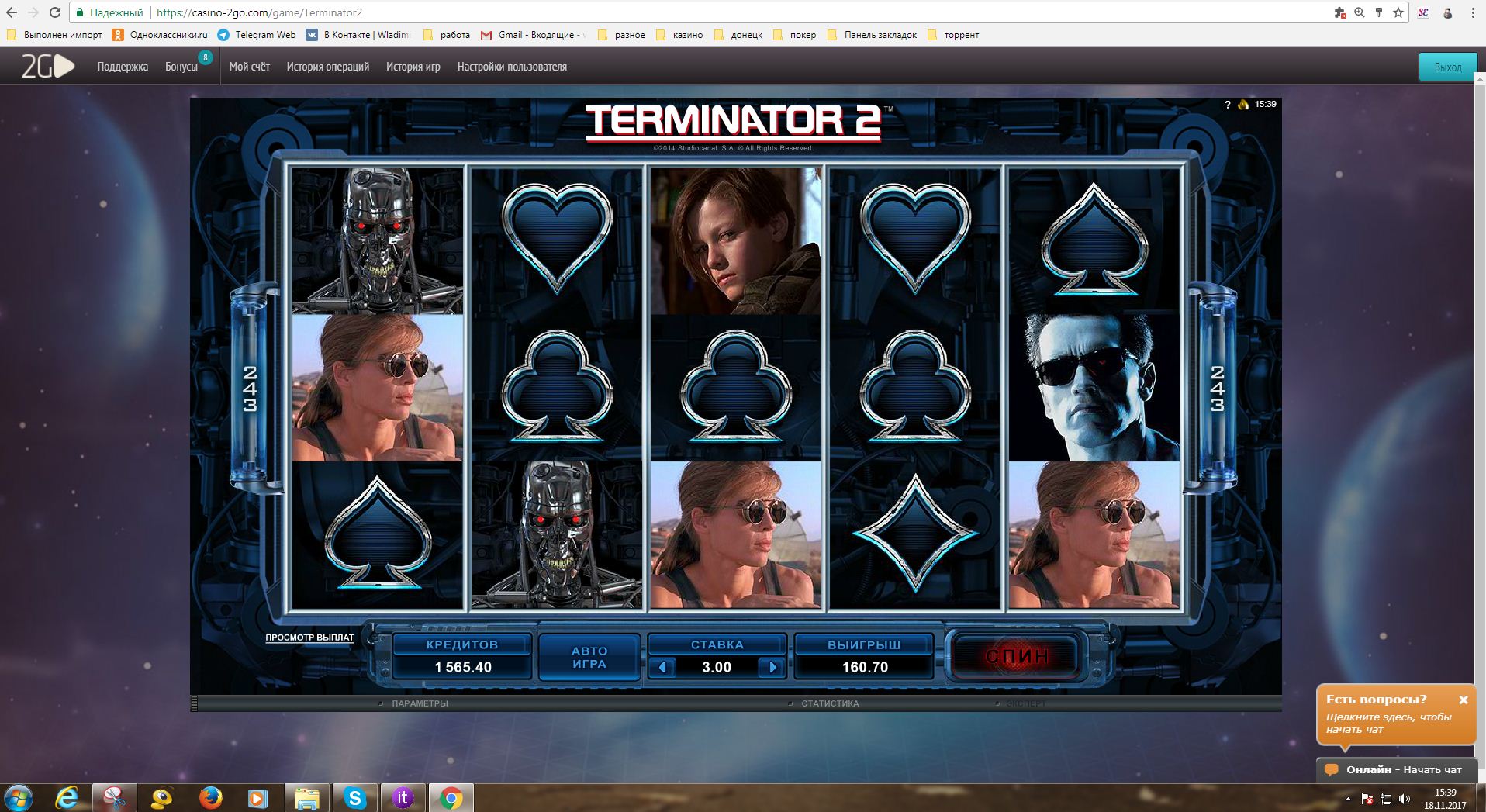Screen dimensions: 1486x812
Task: Increase the bet with right arrow
Action: pyautogui.click(x=772, y=667)
